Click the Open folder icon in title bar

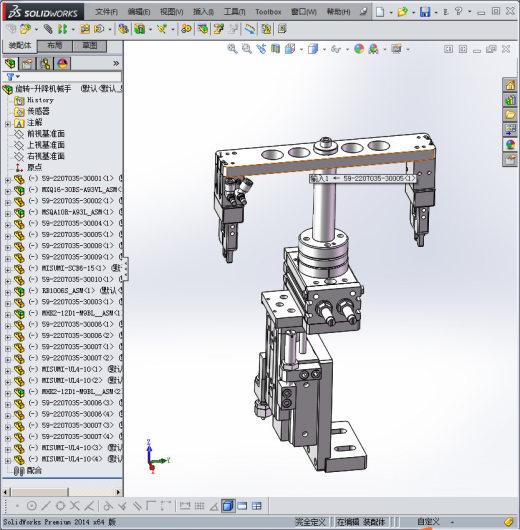pos(402,12)
